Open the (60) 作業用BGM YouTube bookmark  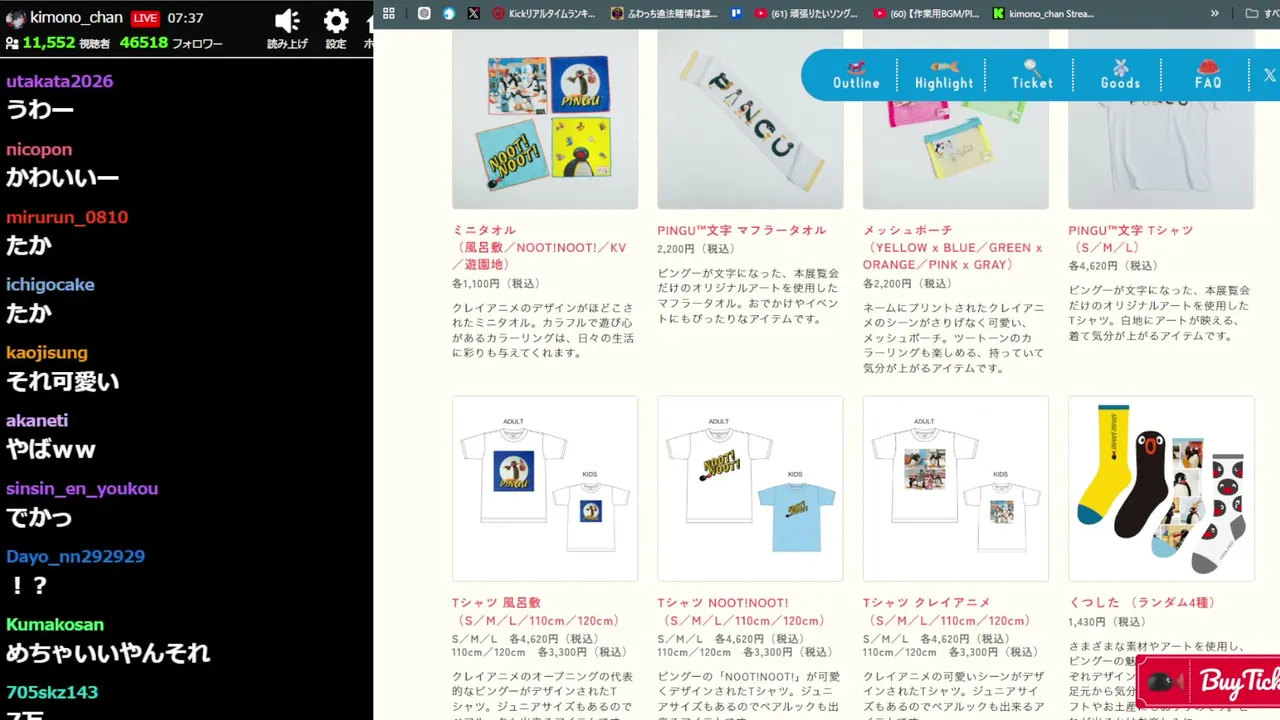927,13
